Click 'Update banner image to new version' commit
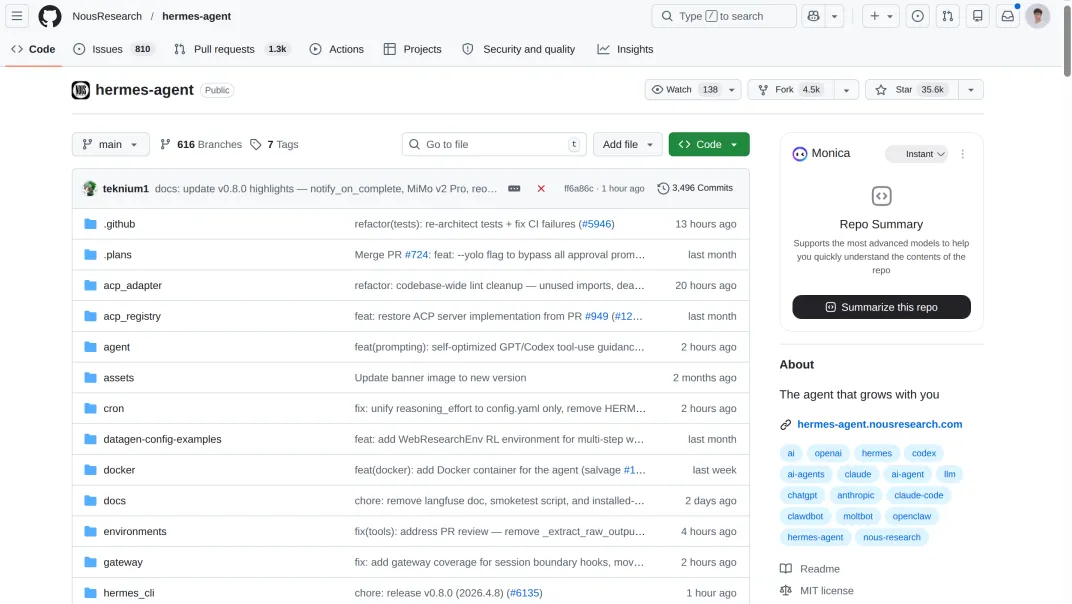Screen dimensions: 1072x604 point(440,378)
